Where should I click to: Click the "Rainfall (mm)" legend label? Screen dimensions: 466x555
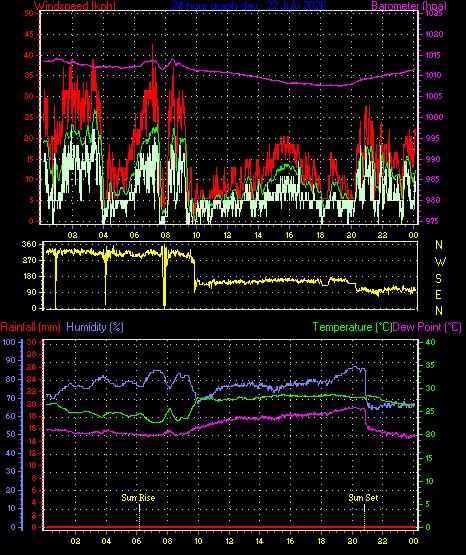click(x=30, y=327)
